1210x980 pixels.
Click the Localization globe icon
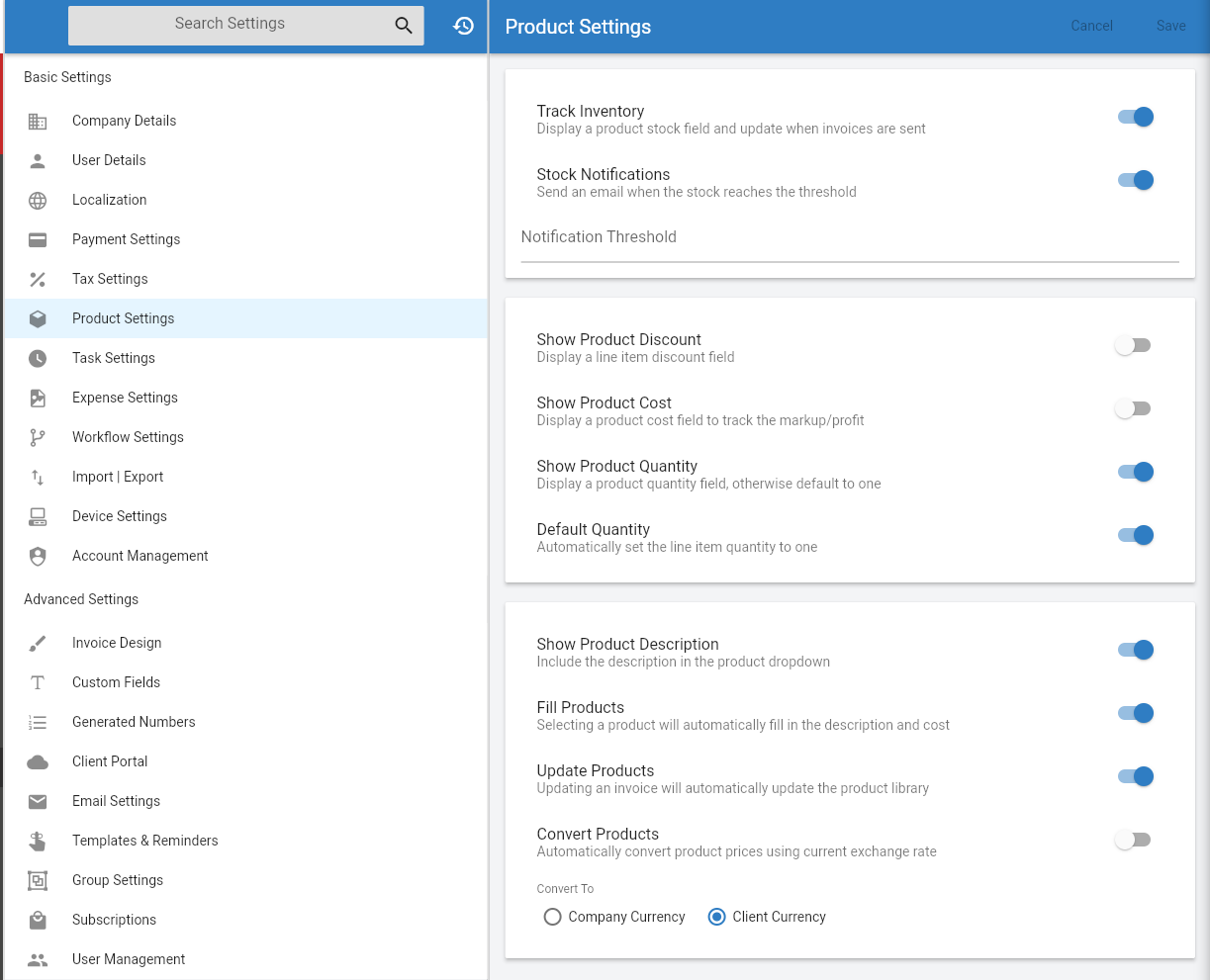pos(38,200)
